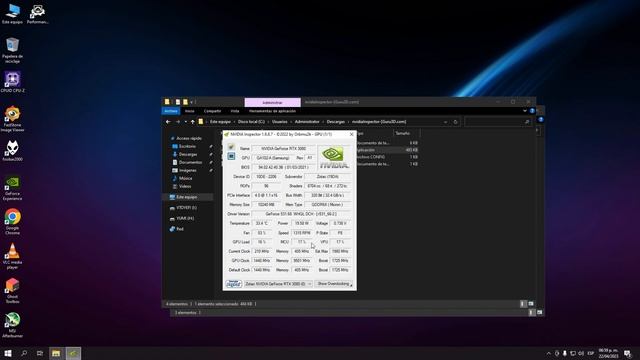Click the NVIDIA Inspector taskbar icon
Image resolution: width=640 pixels, height=360 pixels.
pos(73,353)
